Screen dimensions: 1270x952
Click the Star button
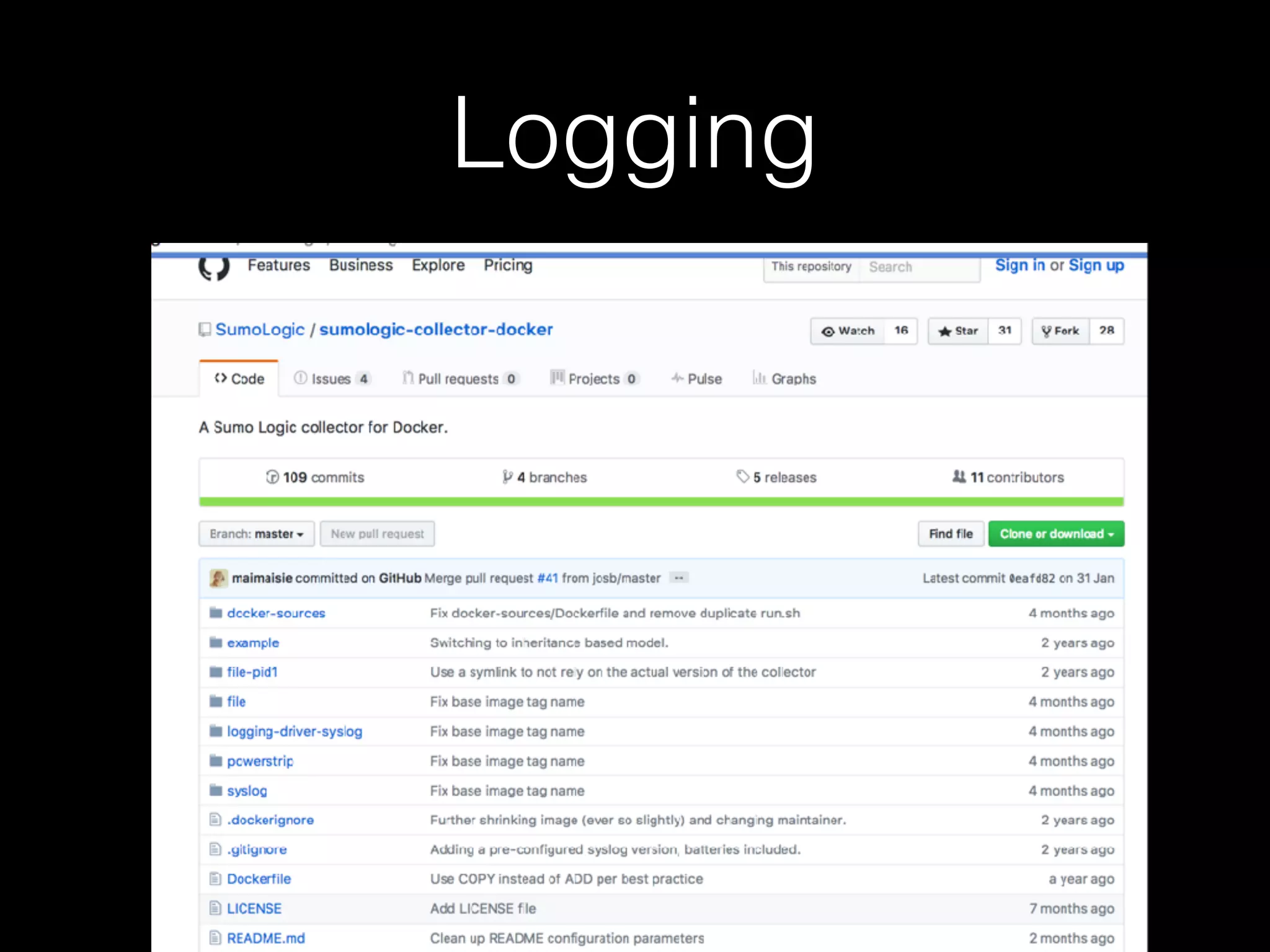958,331
